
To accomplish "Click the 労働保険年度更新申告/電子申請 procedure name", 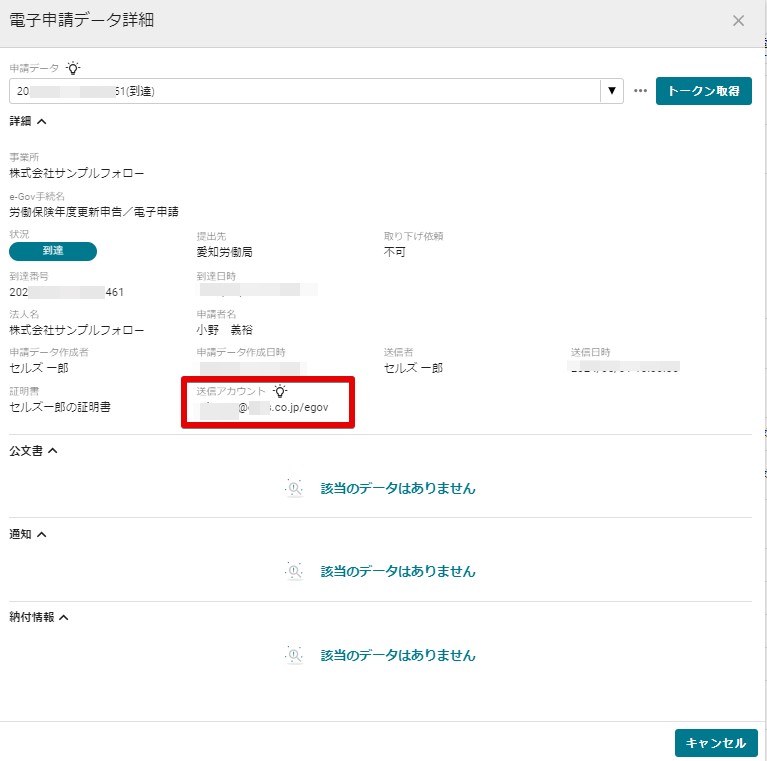I will pyautogui.click(x=94, y=212).
